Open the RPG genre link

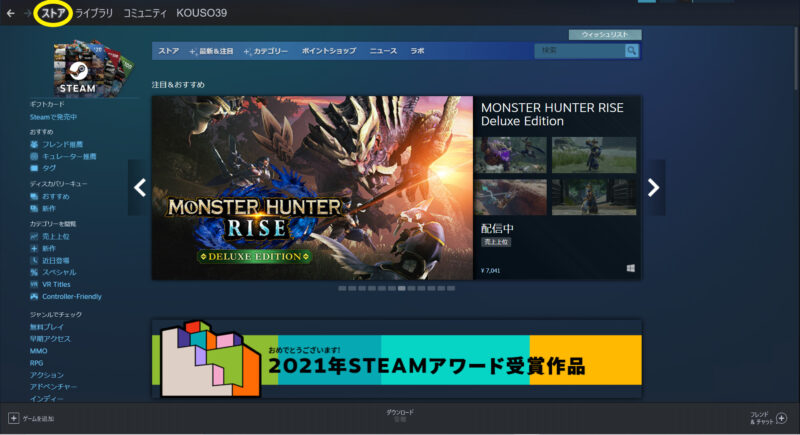point(36,363)
